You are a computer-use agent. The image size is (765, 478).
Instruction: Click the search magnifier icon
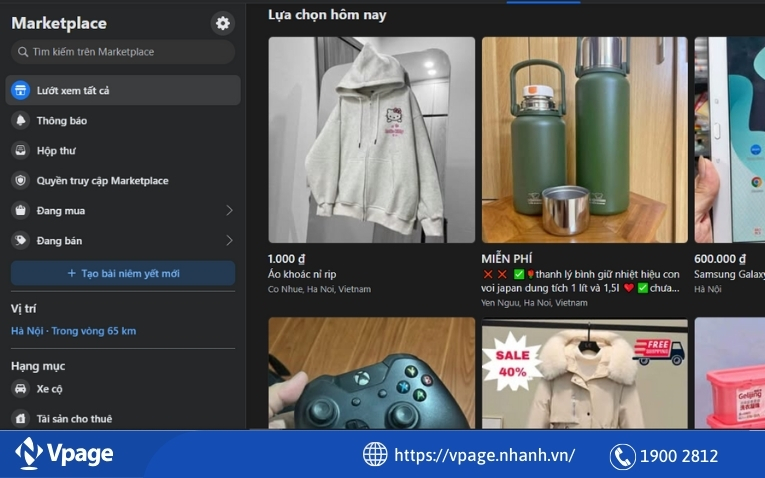click(x=22, y=52)
